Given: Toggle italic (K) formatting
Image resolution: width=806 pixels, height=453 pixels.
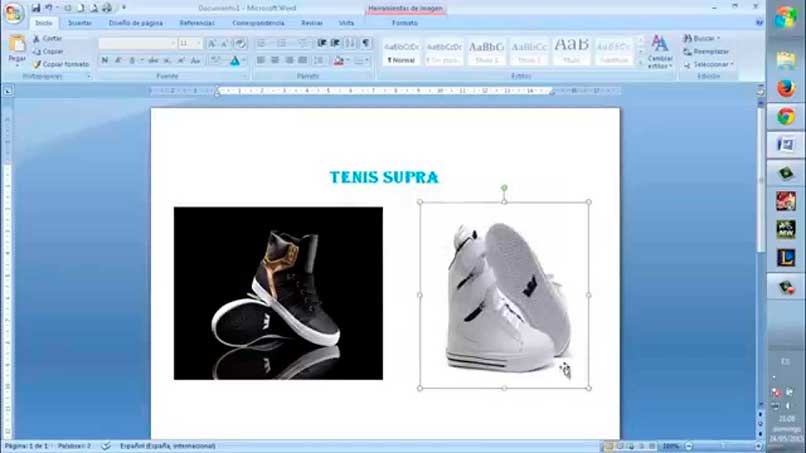Looking at the screenshot, I should coord(118,60).
